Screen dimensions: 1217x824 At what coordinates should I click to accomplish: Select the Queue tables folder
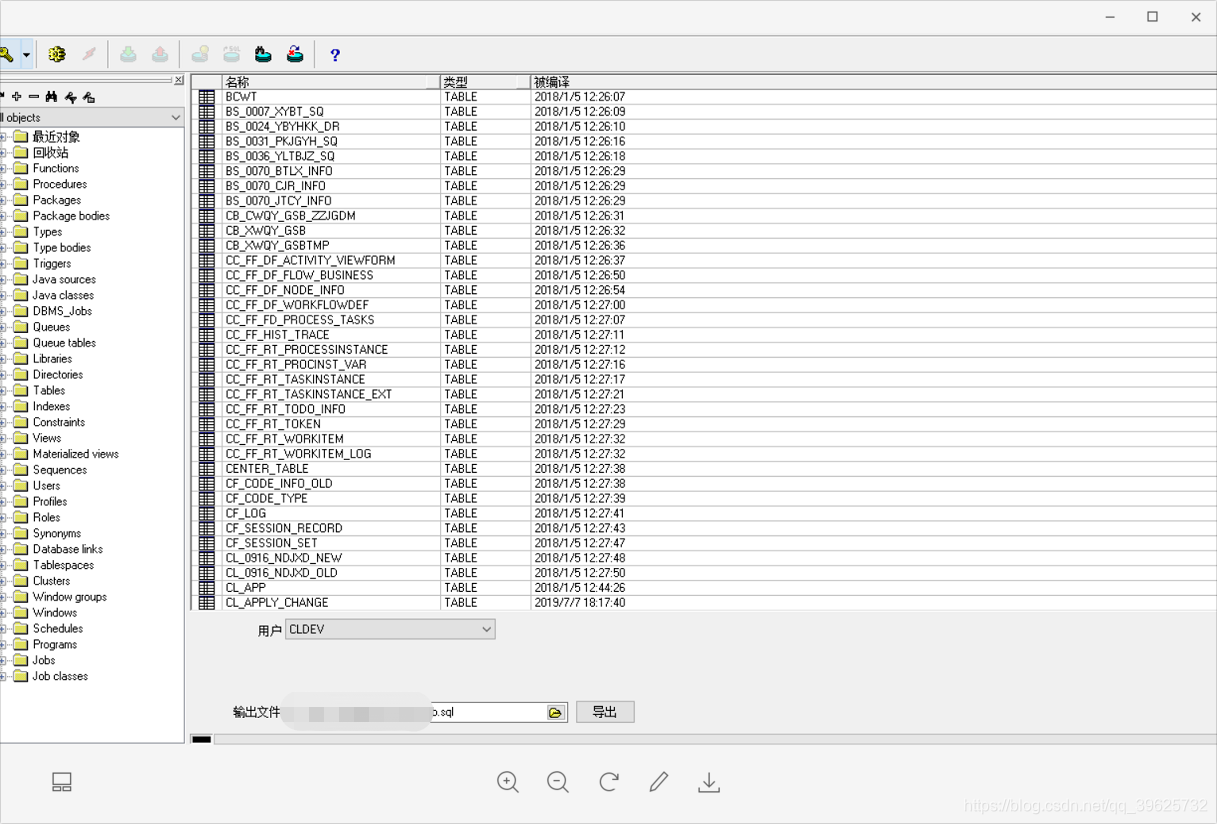[64, 343]
